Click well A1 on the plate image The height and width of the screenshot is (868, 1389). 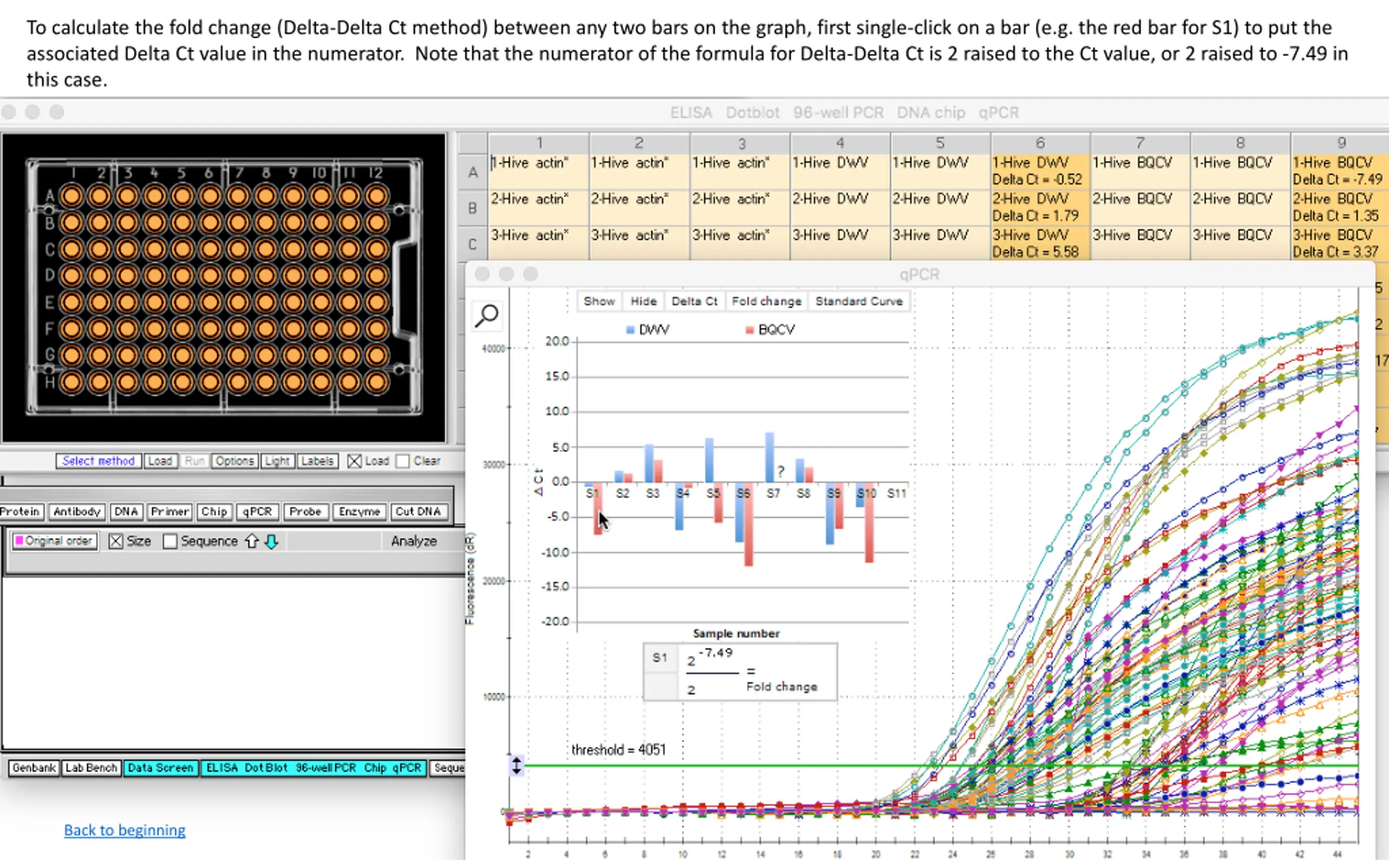point(72,196)
